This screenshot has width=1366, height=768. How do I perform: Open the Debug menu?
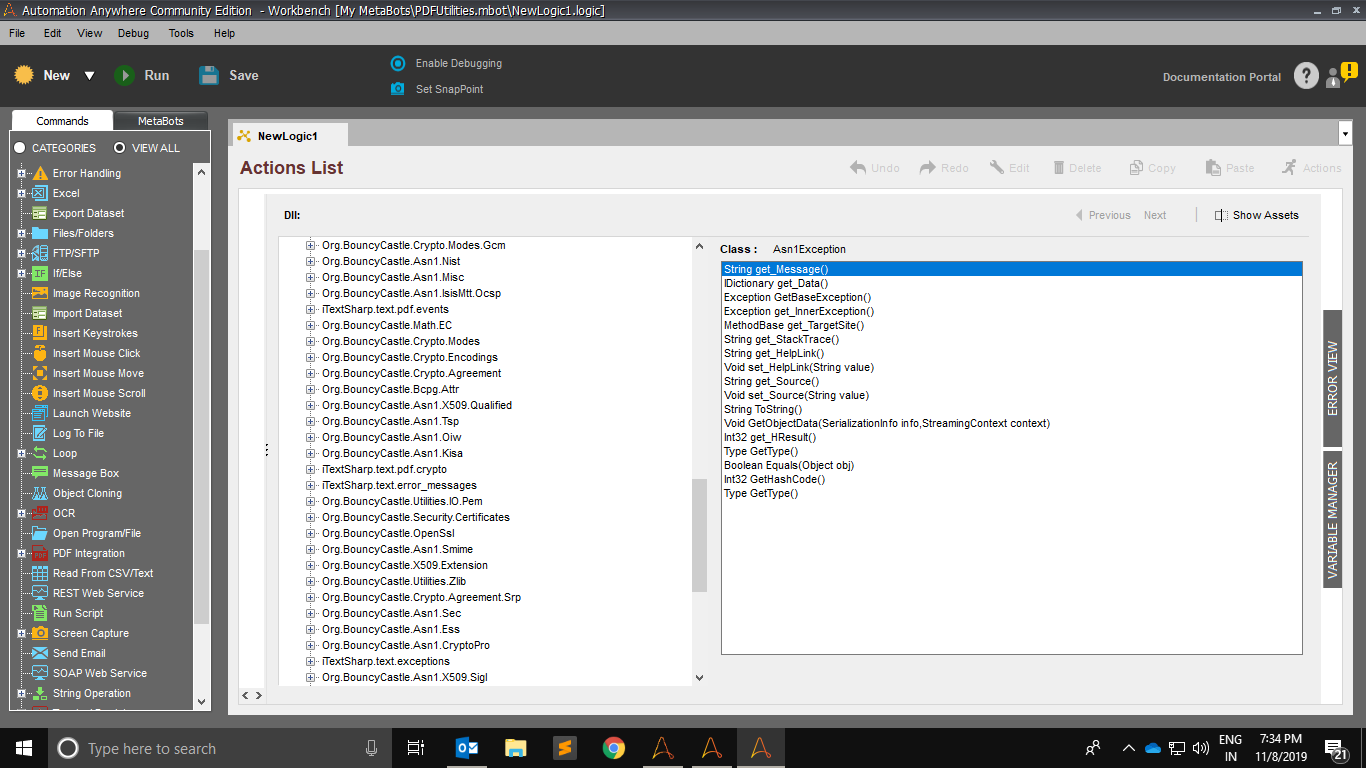133,33
